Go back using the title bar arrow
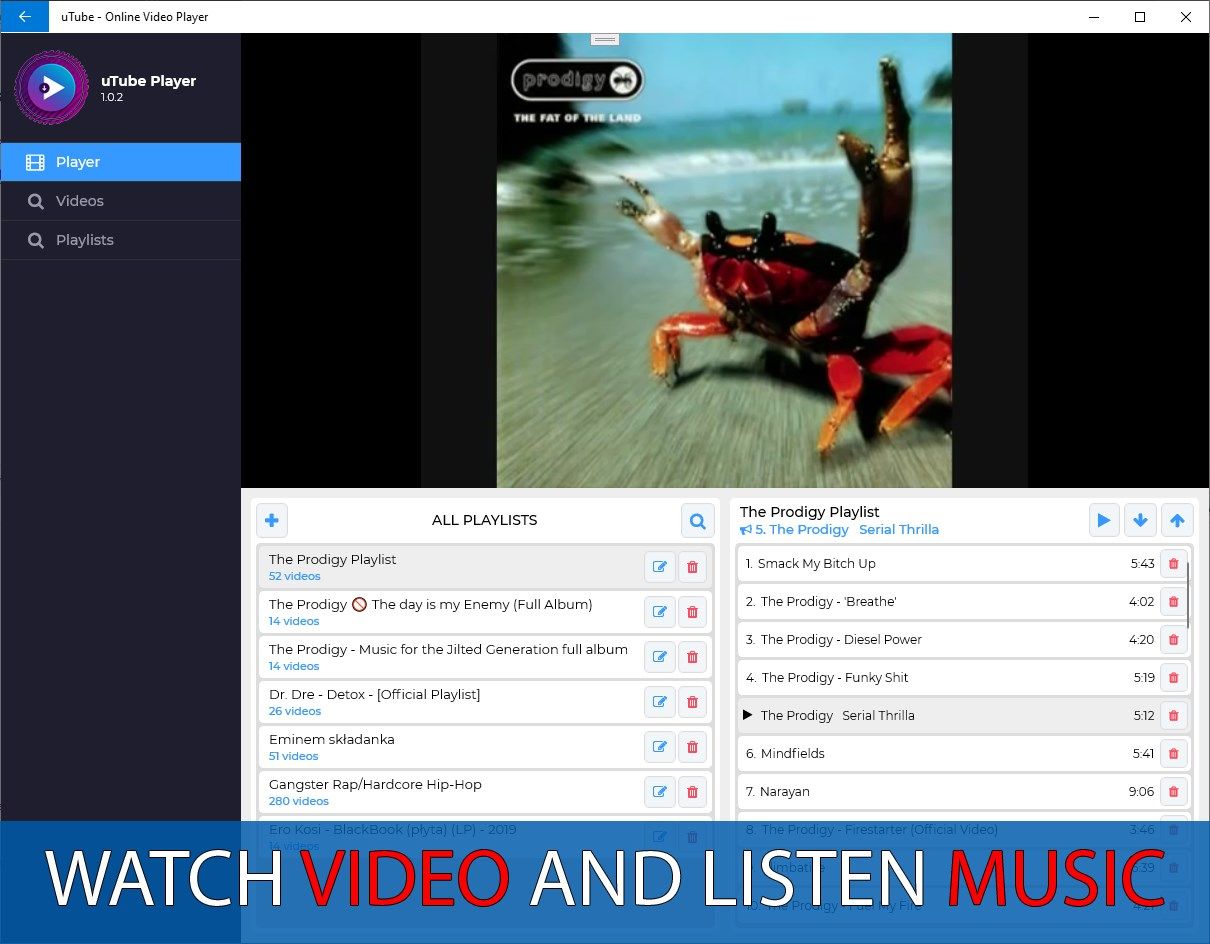The height and width of the screenshot is (944, 1210). 24,17
